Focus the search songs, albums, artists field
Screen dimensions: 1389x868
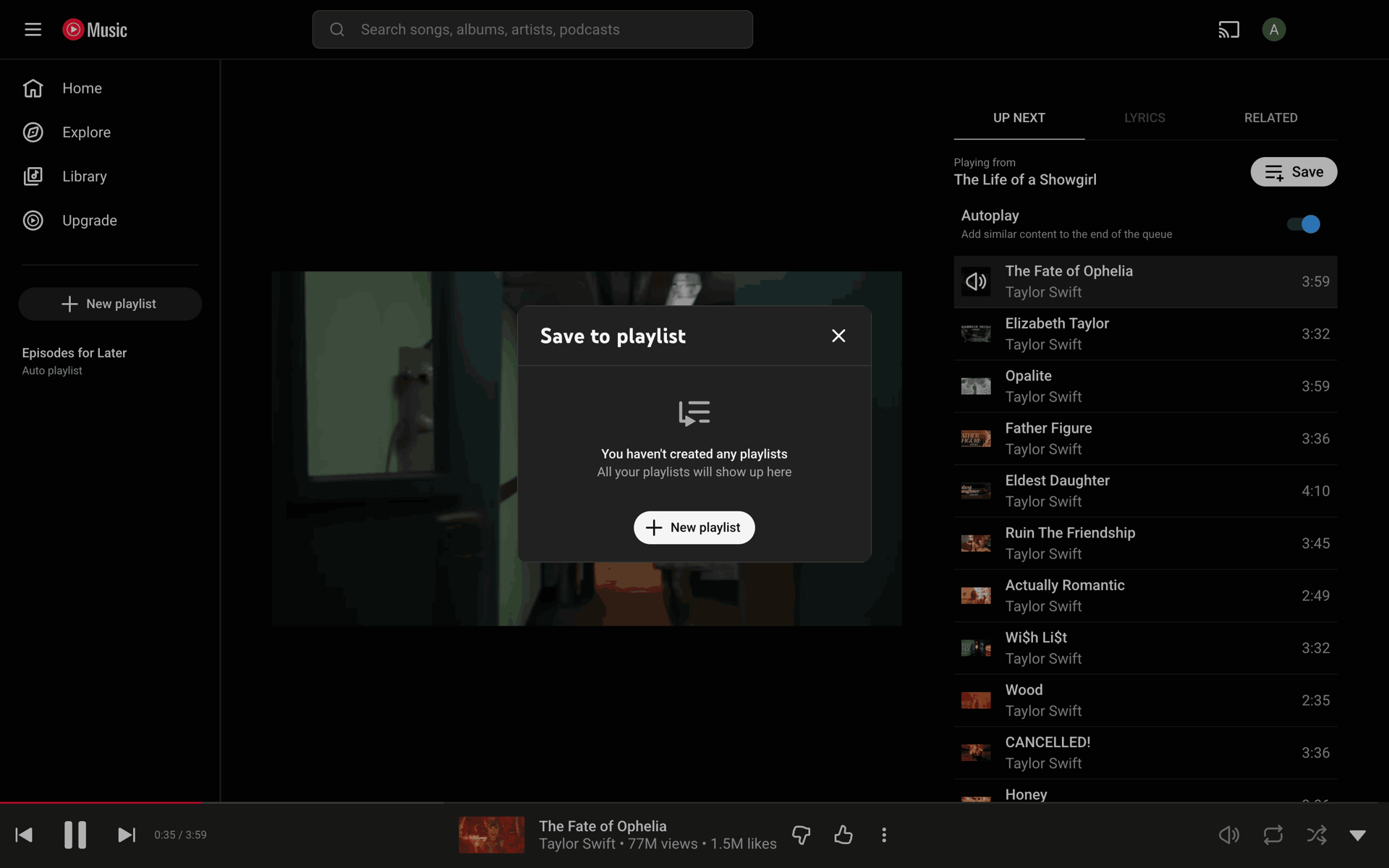click(532, 30)
